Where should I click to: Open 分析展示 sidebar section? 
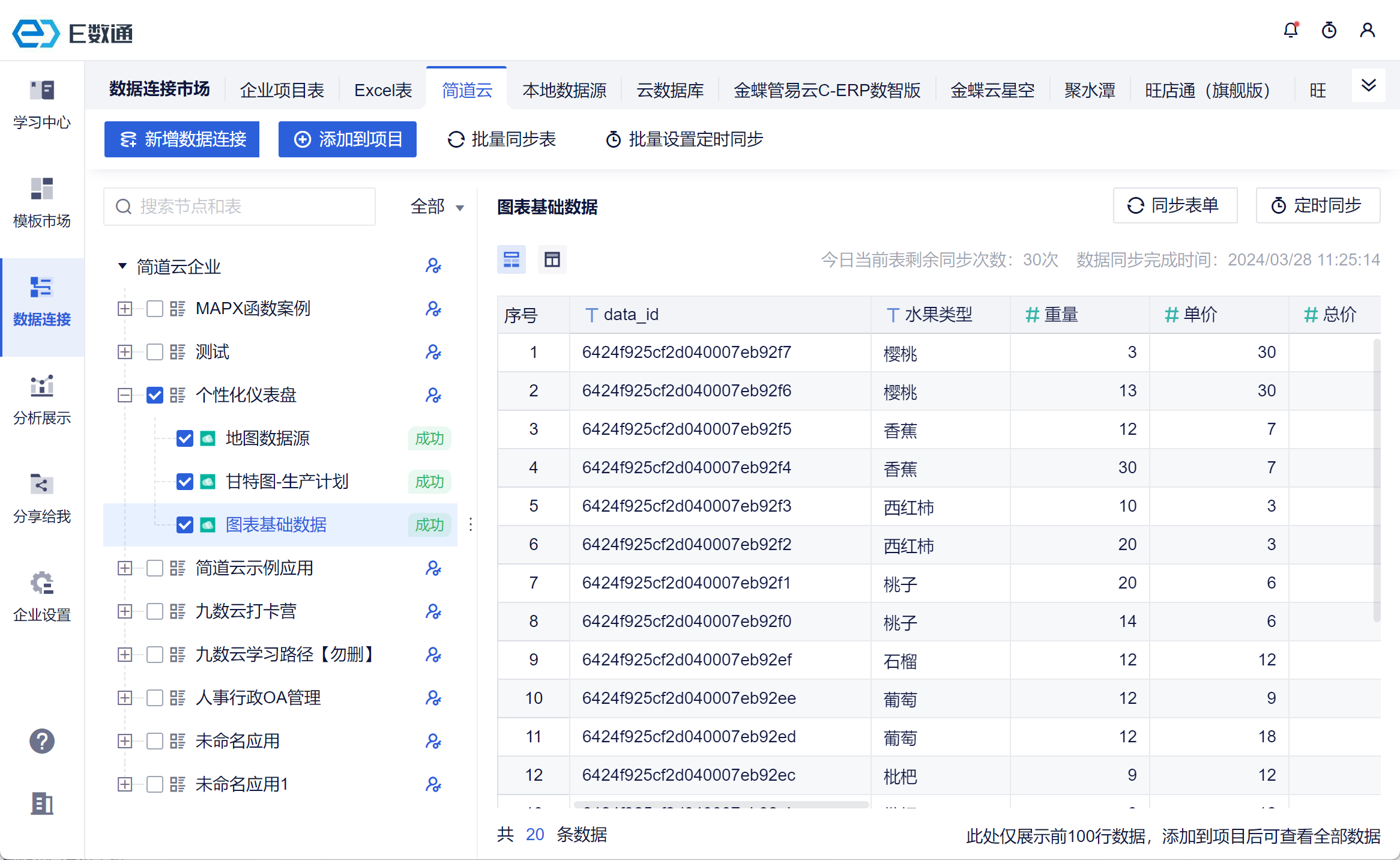(x=42, y=400)
